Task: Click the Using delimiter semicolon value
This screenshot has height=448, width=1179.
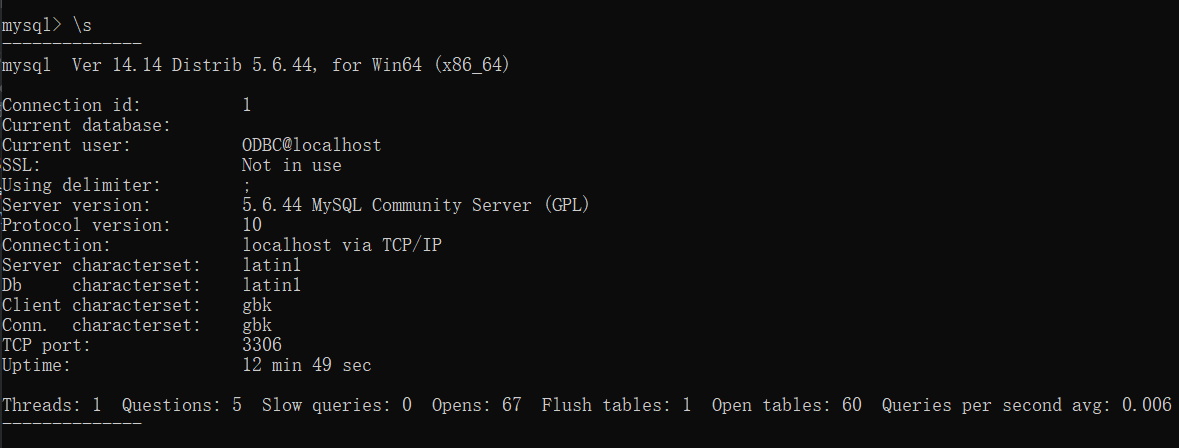Action: coord(247,187)
